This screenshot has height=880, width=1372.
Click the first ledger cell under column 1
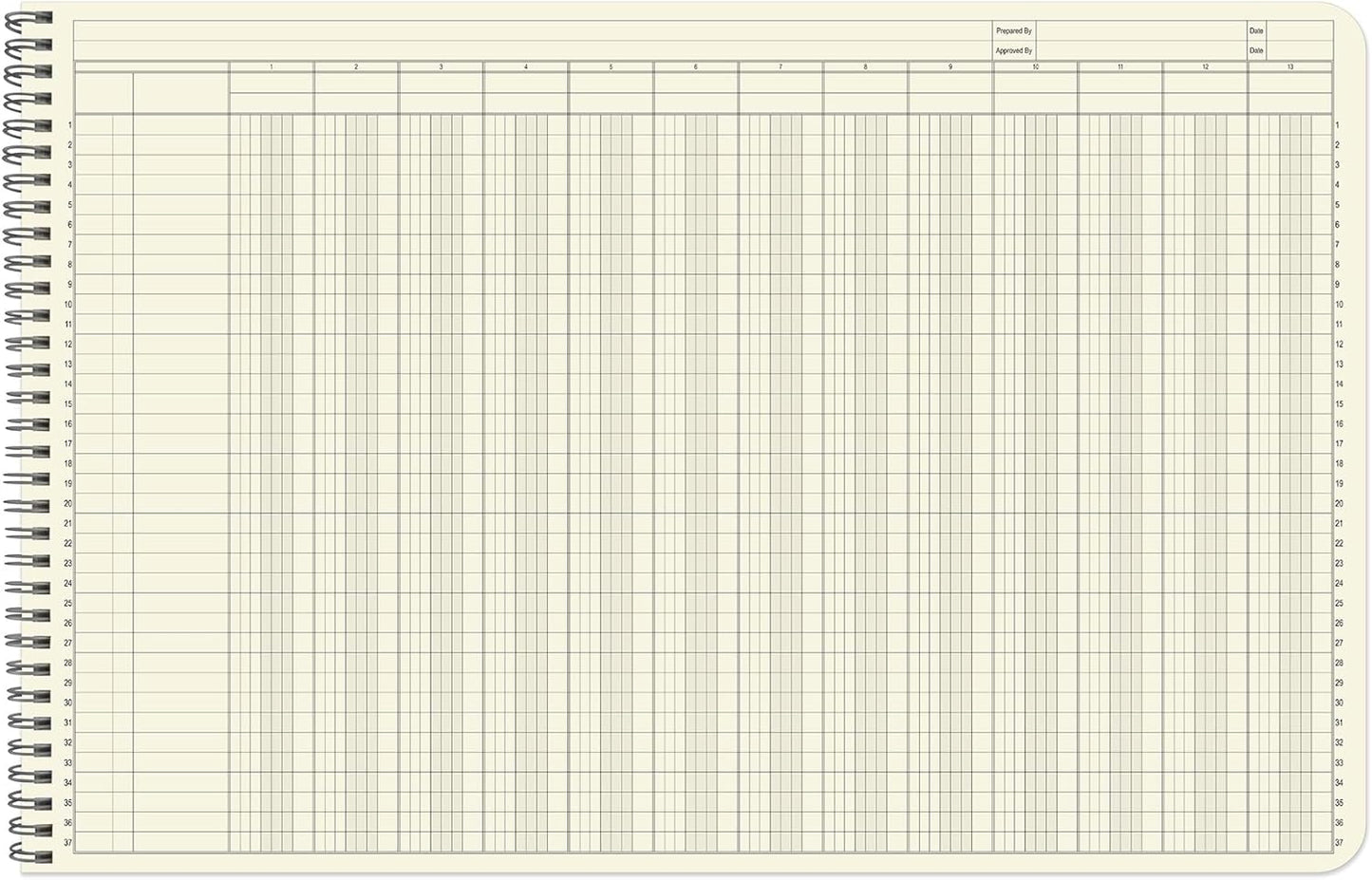(272, 126)
